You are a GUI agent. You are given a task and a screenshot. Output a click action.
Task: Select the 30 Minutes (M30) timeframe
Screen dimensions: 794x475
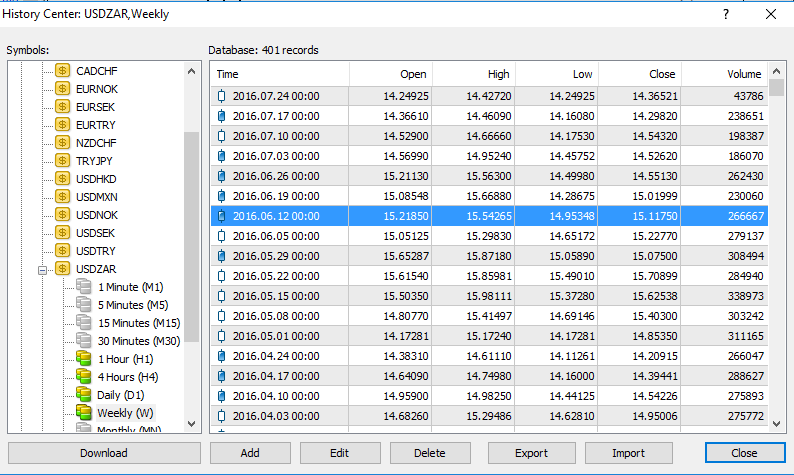139,341
